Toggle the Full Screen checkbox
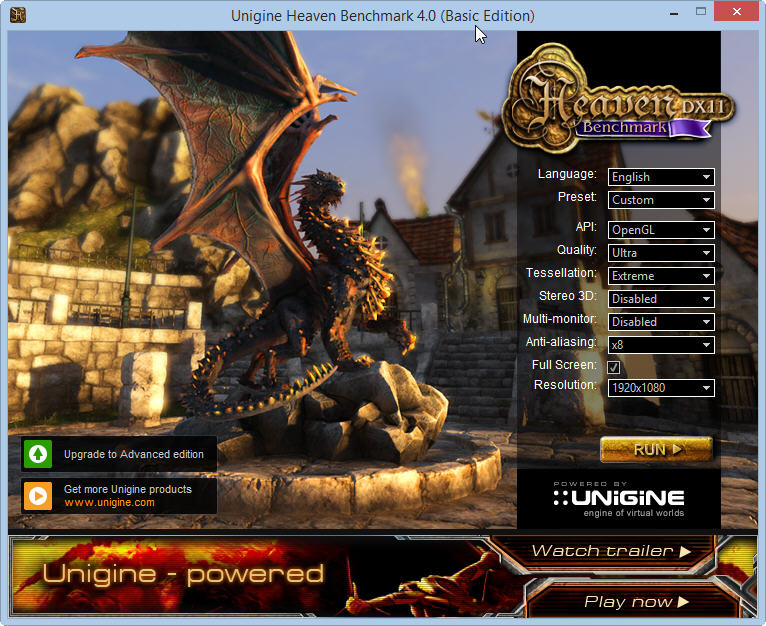This screenshot has height=626, width=766. 614,367
